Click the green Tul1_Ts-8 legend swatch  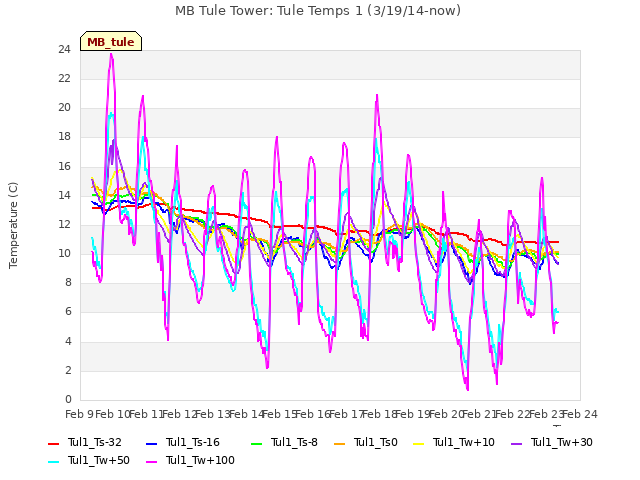256,443
